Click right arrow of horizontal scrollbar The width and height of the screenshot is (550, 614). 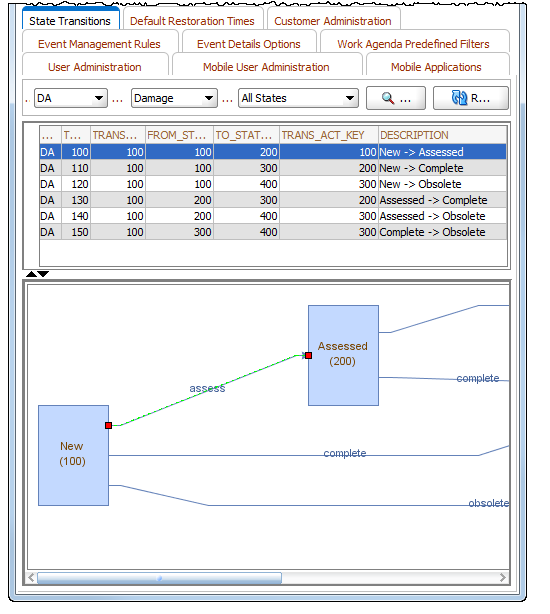coord(503,578)
